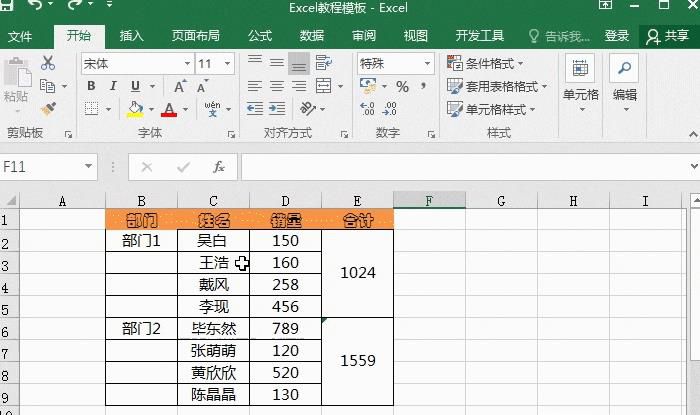Click 登录 sign in
The height and width of the screenshot is (415, 700).
click(x=617, y=36)
